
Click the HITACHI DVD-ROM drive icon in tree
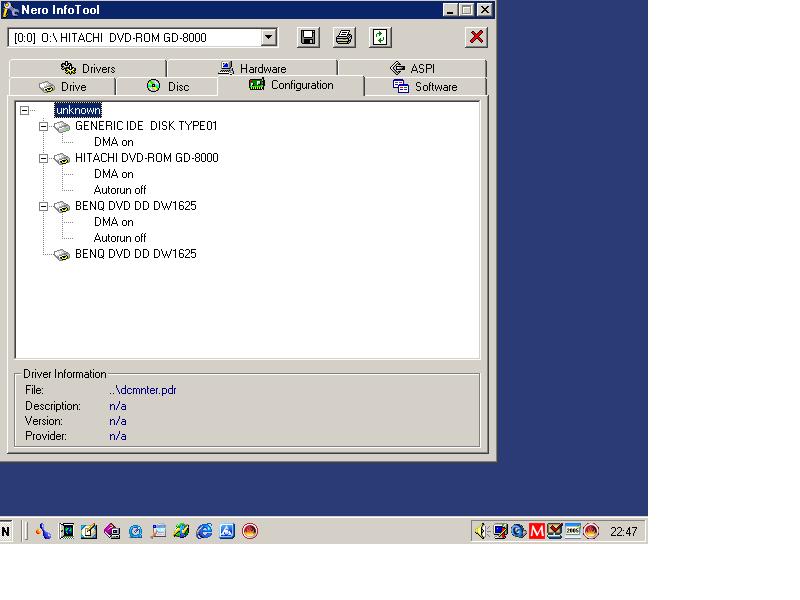(62, 159)
